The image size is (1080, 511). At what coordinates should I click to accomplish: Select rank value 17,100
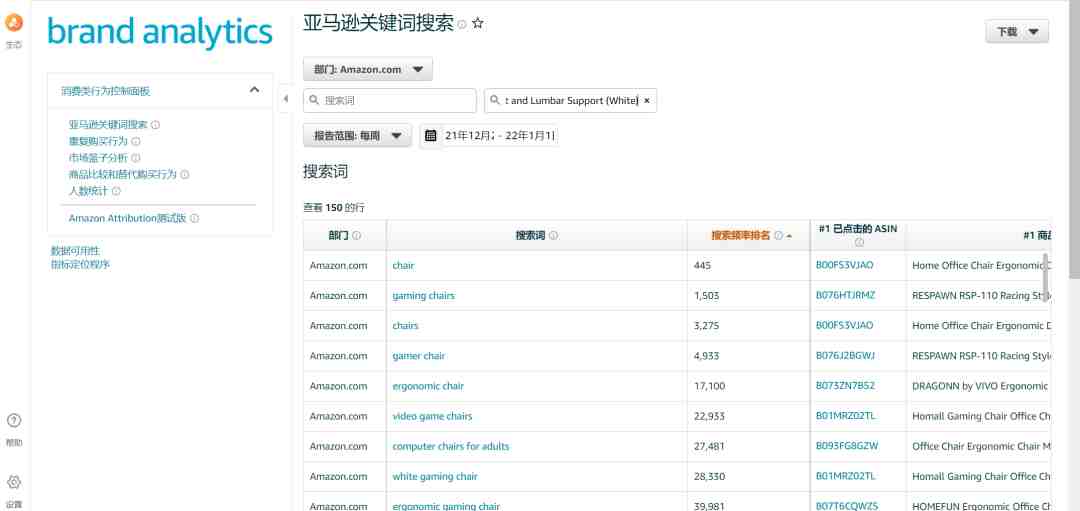point(709,386)
